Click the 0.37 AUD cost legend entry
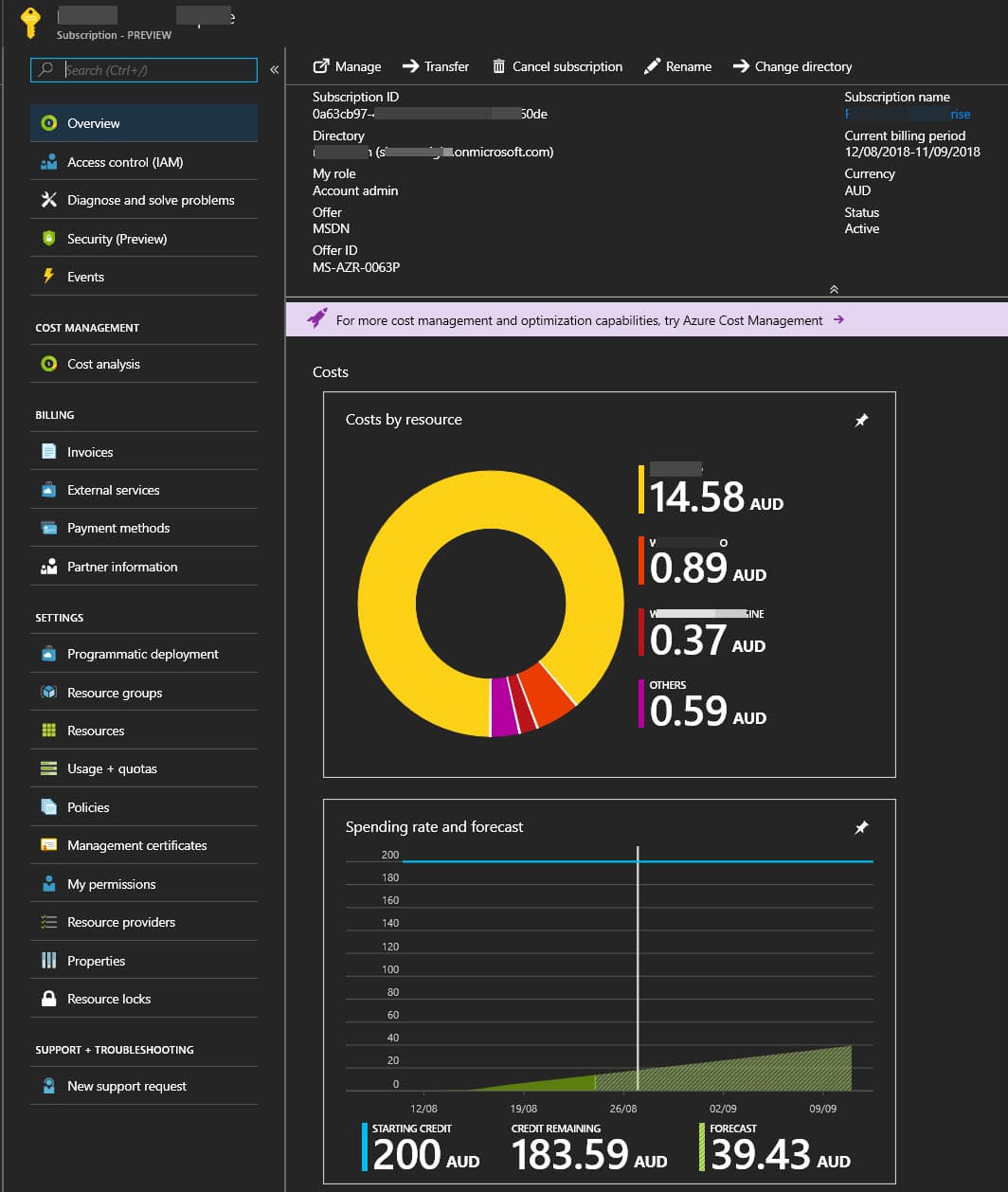Viewport: 1008px width, 1192px height. (x=703, y=633)
